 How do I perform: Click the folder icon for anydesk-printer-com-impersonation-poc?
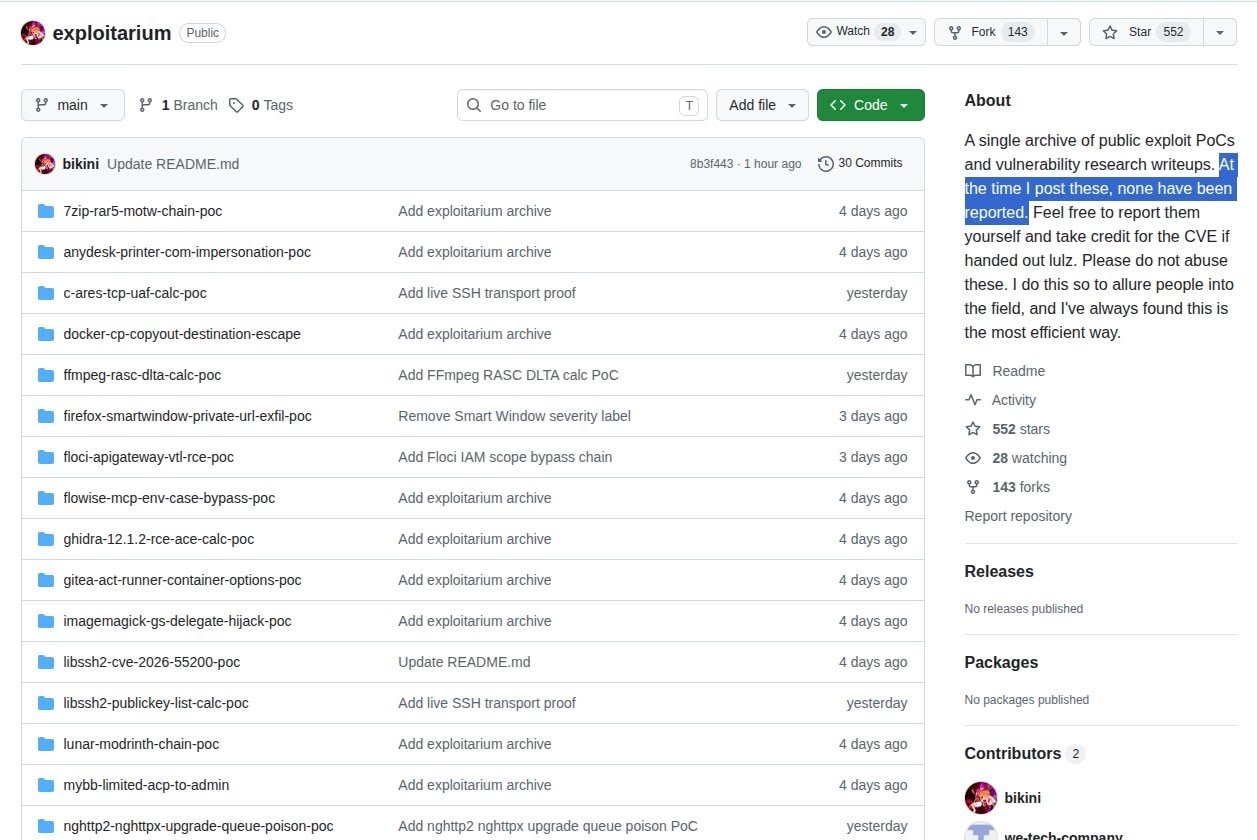point(45,252)
